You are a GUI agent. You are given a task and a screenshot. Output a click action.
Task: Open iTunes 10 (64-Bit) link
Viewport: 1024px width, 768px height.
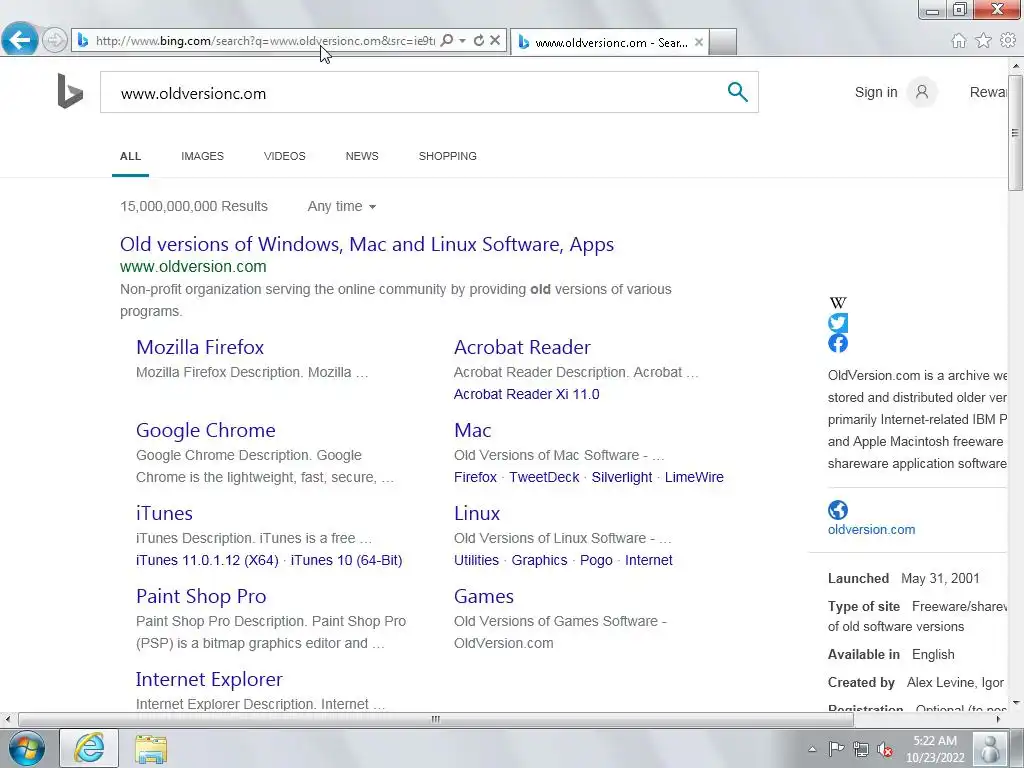[x=346, y=560]
